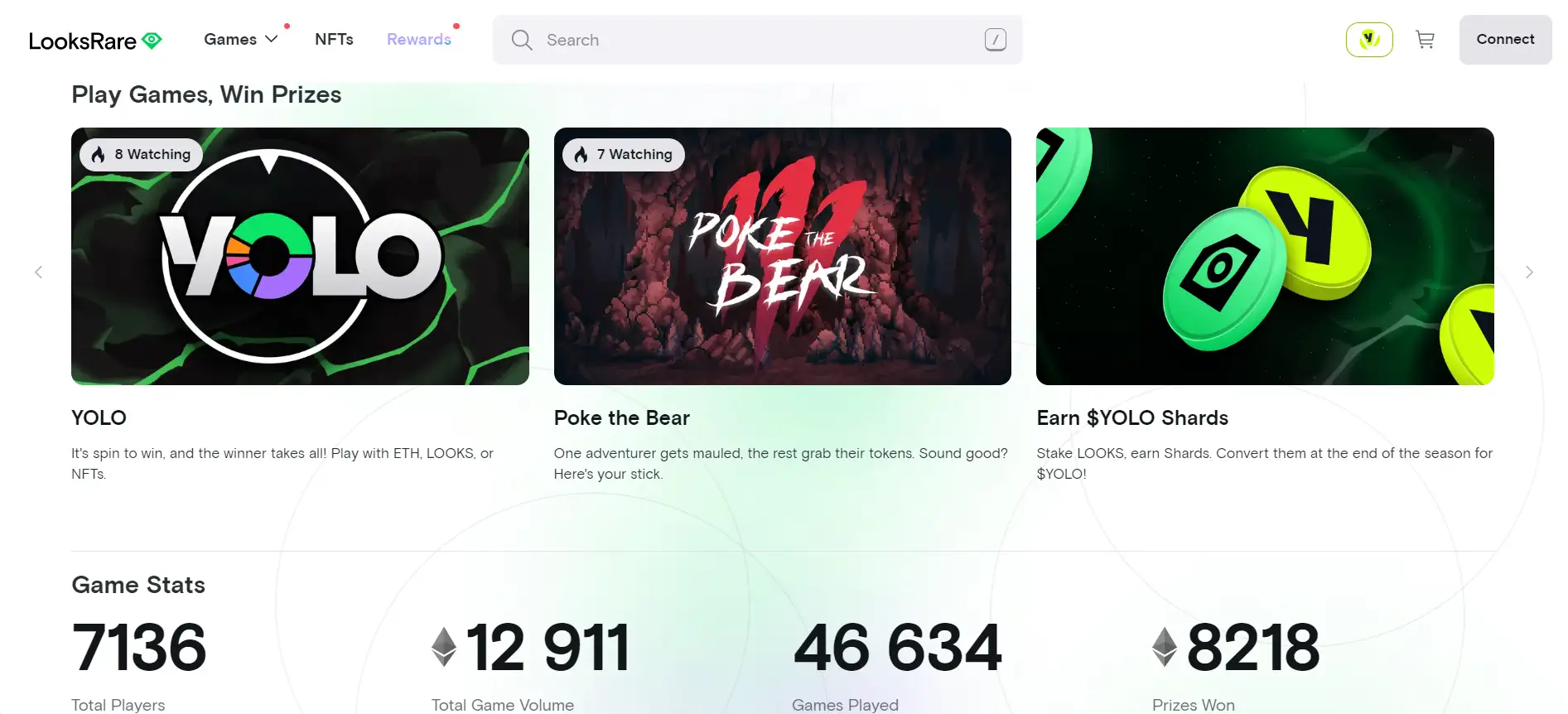Open the Rewards menu item
Image resolution: width=1568 pixels, height=714 pixels.
pos(419,40)
